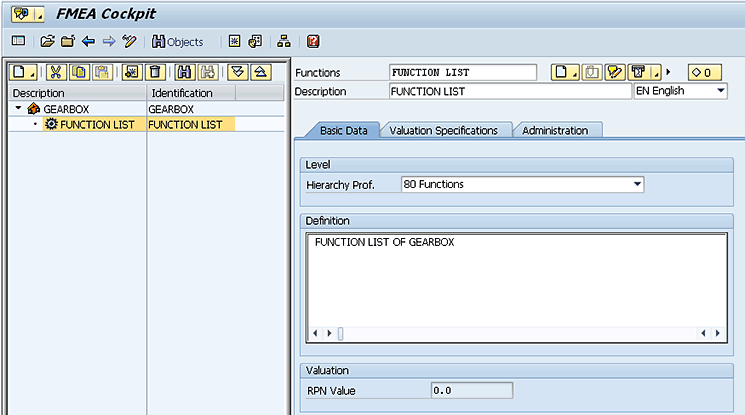Image resolution: width=745 pixels, height=415 pixels.
Task: Click the red help icon in toolbar
Action: point(313,42)
